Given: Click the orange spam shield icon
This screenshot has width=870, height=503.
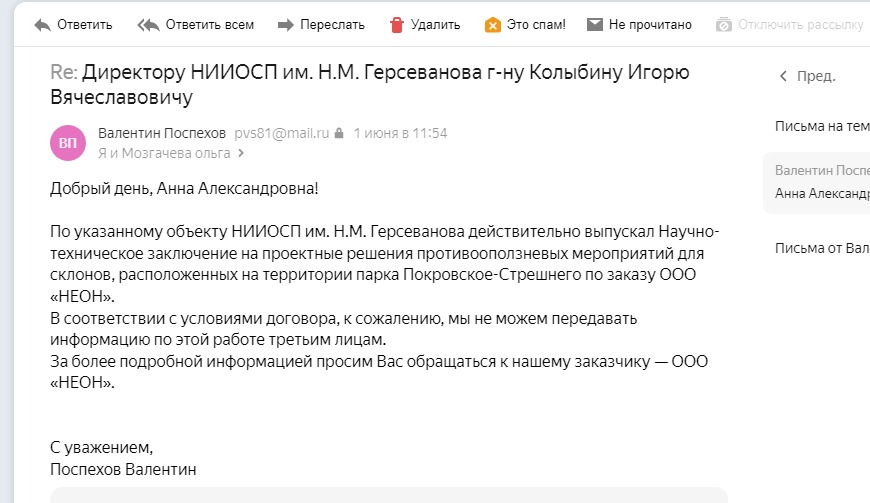Looking at the screenshot, I should click(x=492, y=25).
